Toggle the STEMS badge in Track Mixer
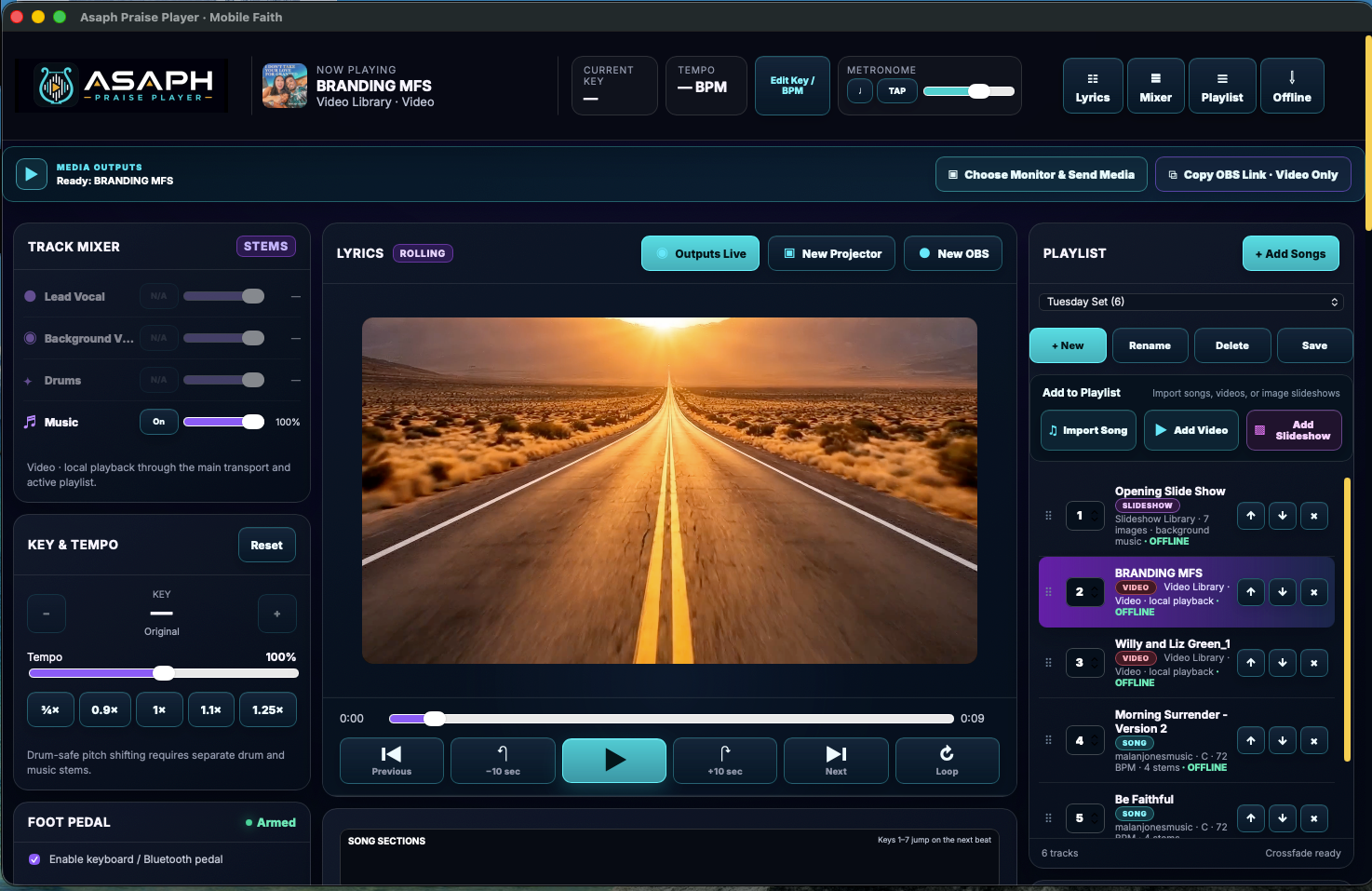Screen dimensions: 1372x891 (x=266, y=247)
